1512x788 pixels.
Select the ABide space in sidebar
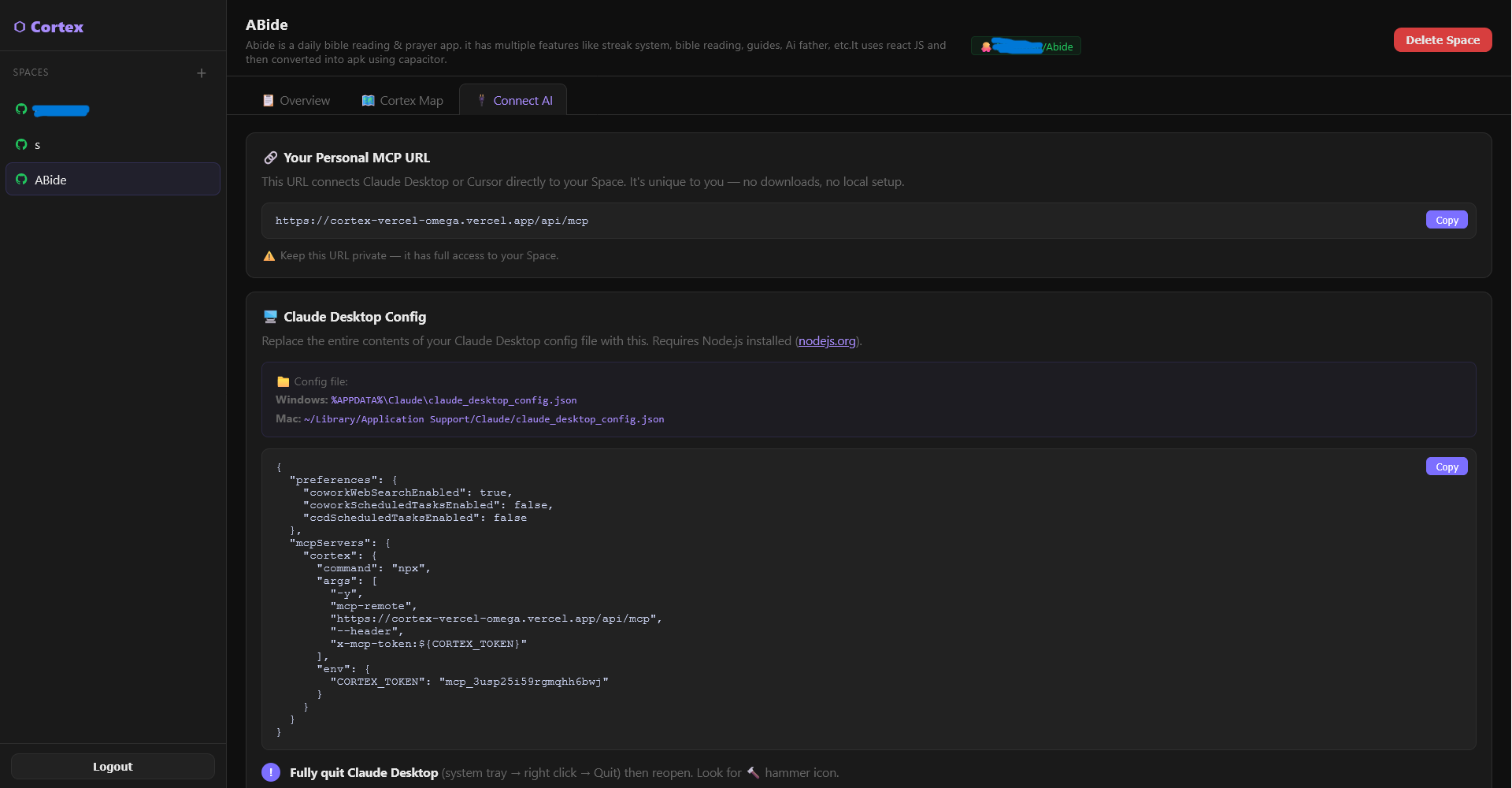click(x=113, y=179)
